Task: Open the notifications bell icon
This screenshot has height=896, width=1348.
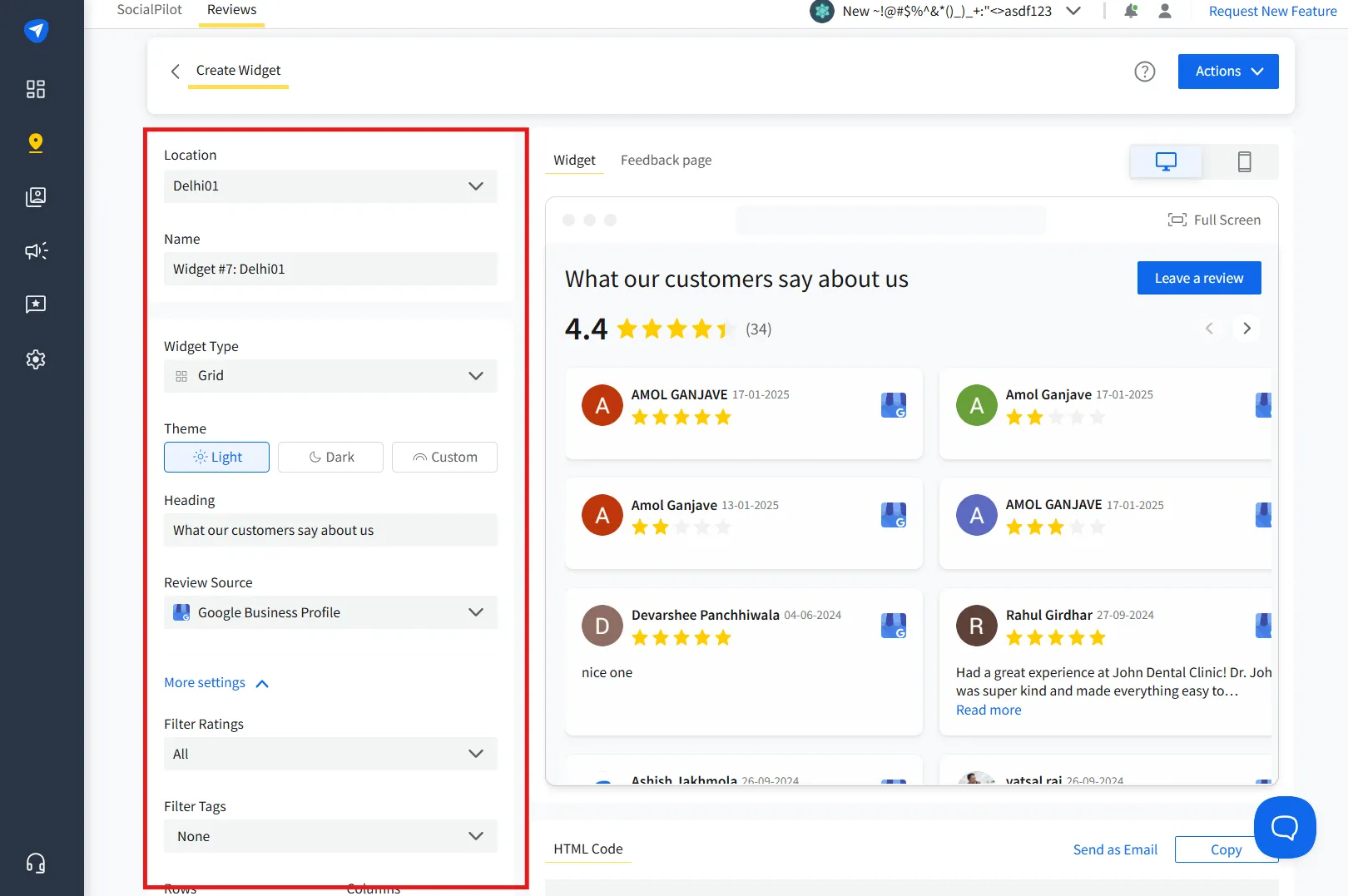Action: point(1131,11)
